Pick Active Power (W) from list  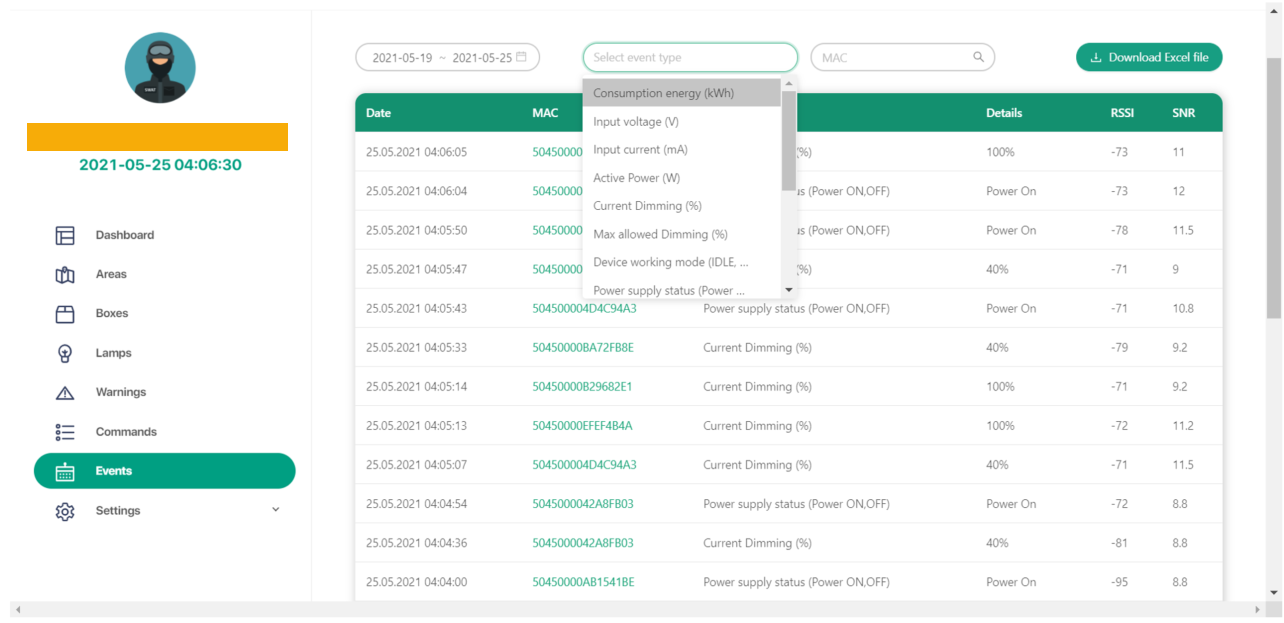coord(637,178)
